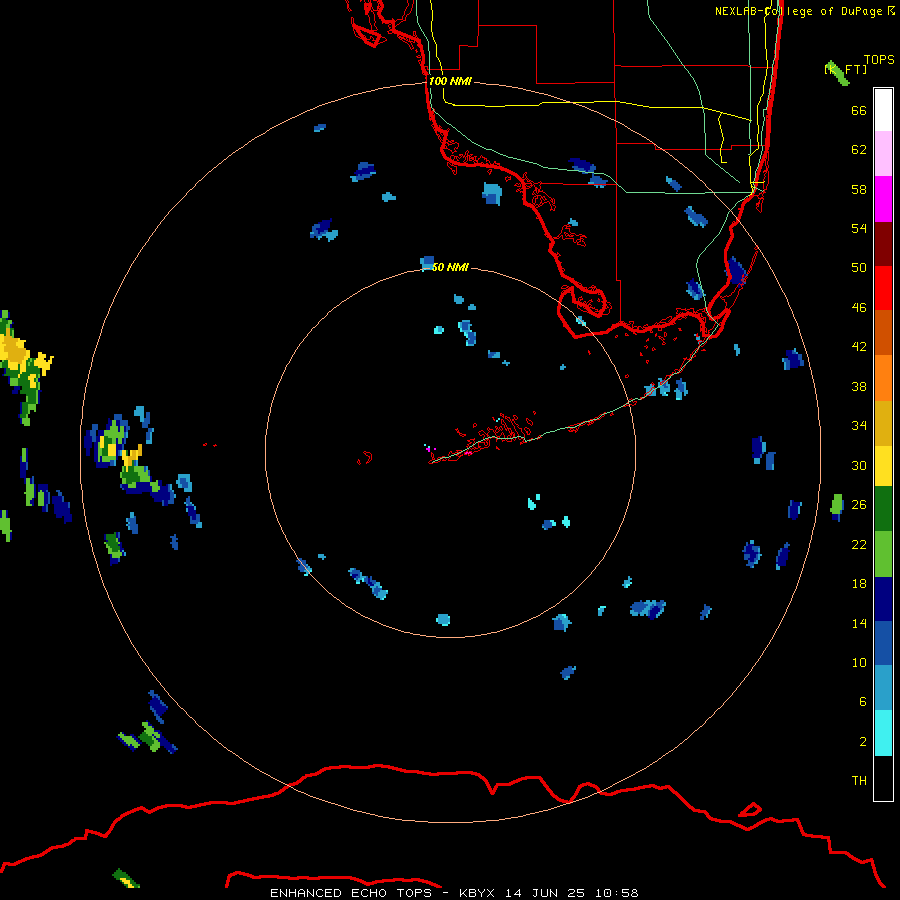Viewport: 900px width, 900px height.
Task: Click the "18" scale label
Action: pyautogui.click(x=859, y=584)
